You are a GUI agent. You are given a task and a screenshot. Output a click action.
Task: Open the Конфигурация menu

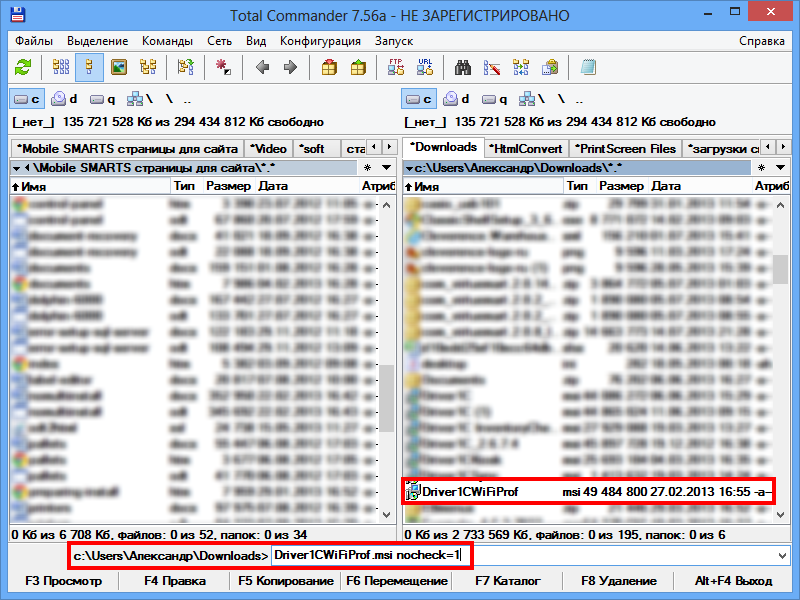(320, 41)
